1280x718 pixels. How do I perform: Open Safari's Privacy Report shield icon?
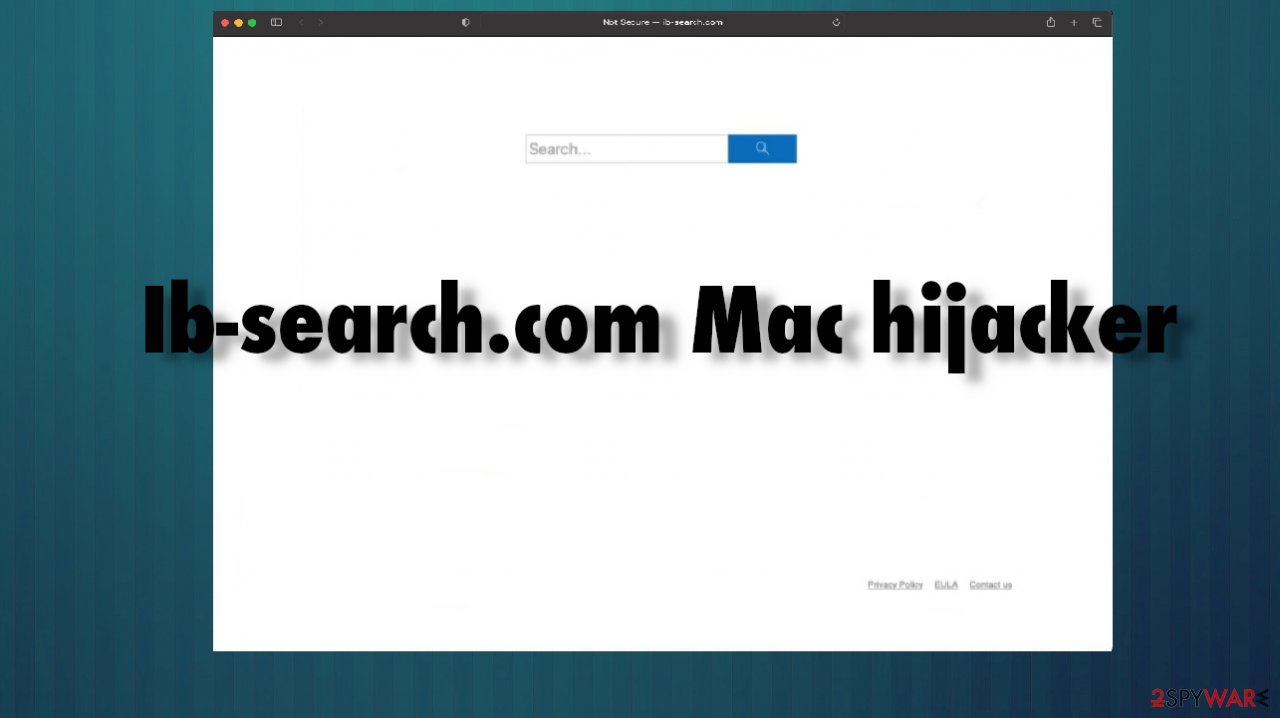click(x=465, y=21)
